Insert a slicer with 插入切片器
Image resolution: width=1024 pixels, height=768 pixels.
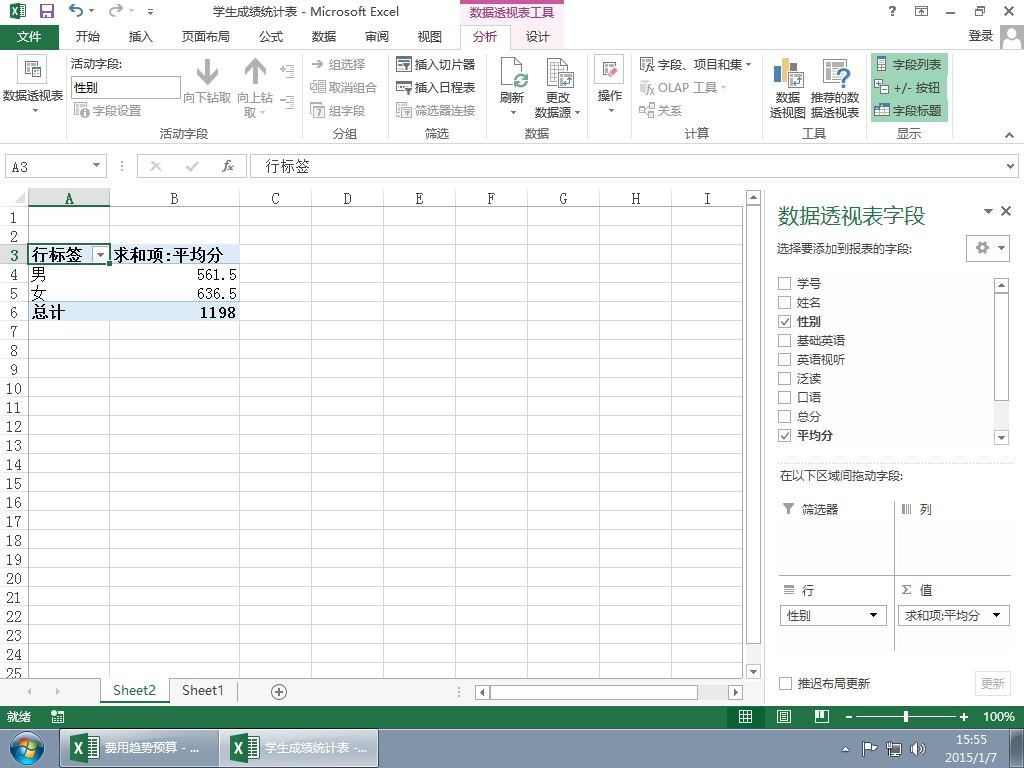click(x=436, y=64)
